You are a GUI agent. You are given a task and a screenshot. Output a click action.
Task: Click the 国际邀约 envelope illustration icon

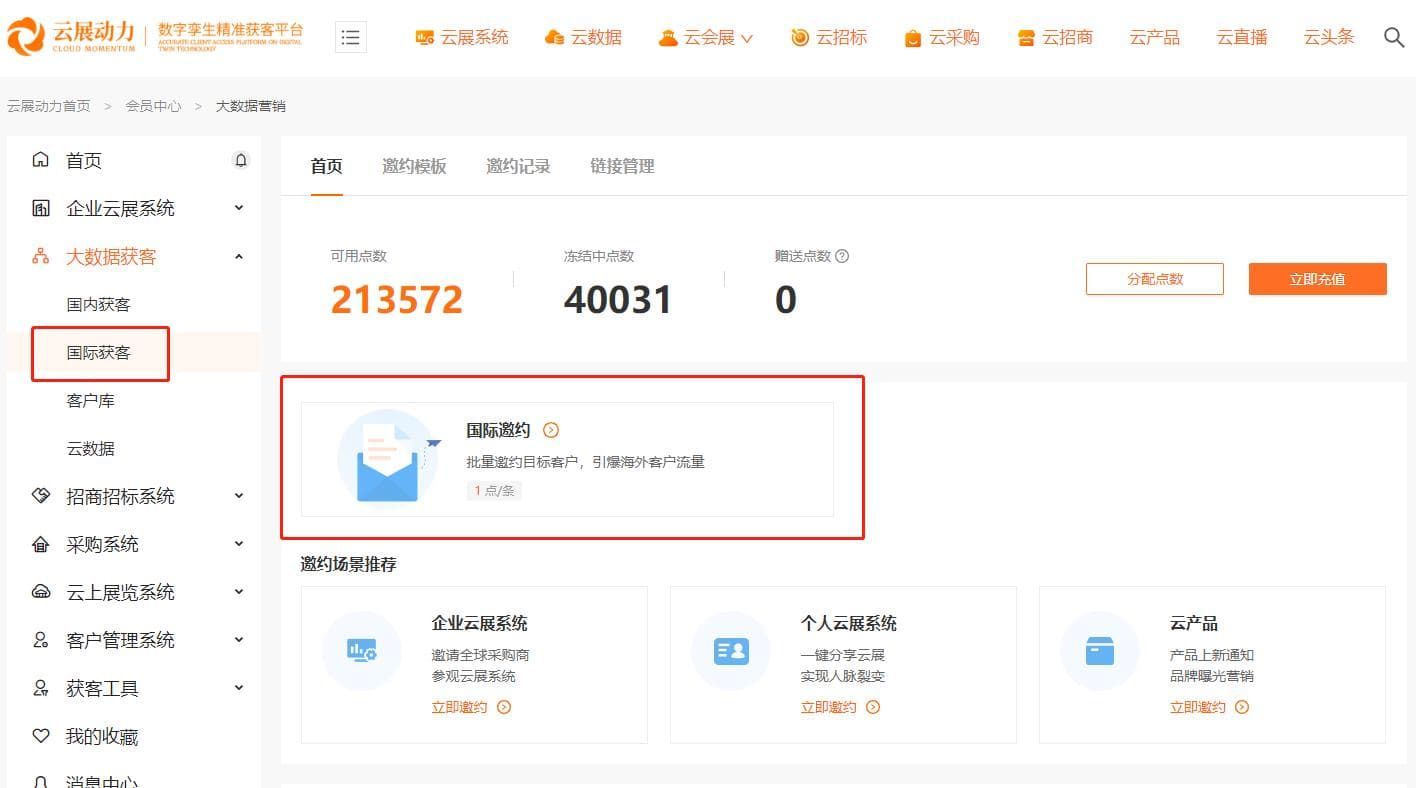click(387, 457)
